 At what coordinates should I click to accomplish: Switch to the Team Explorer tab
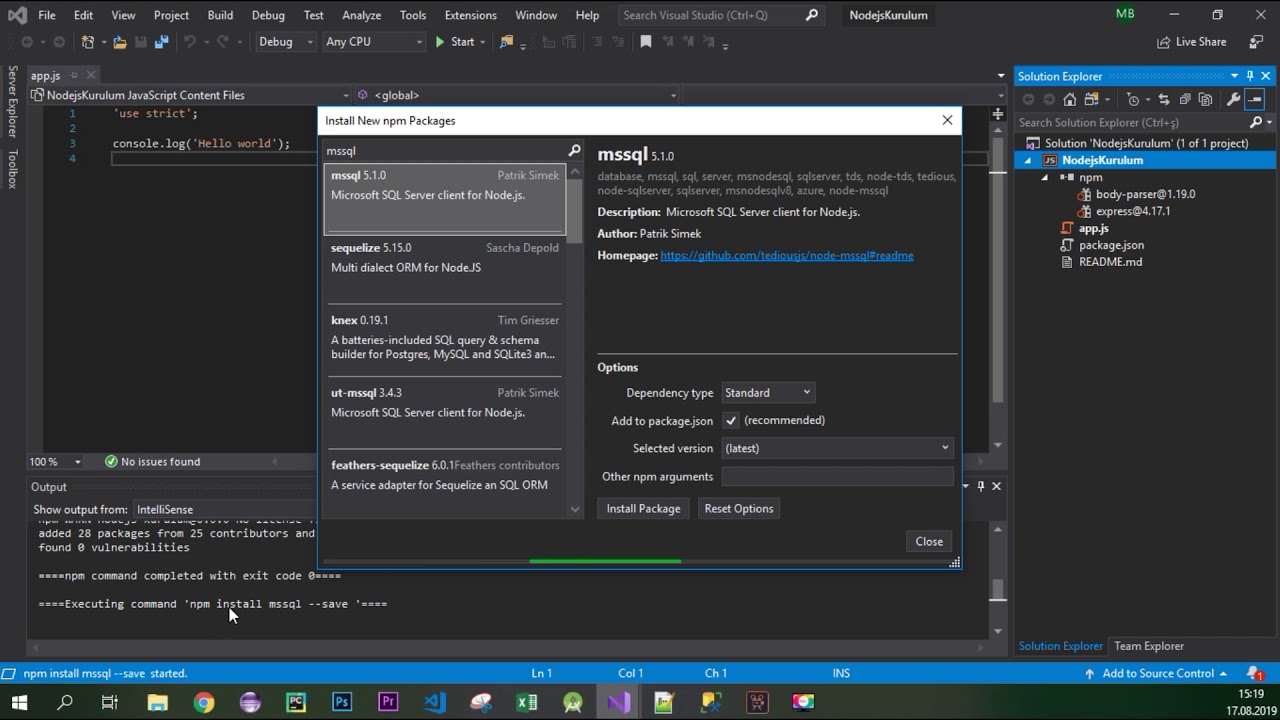pyautogui.click(x=1149, y=646)
